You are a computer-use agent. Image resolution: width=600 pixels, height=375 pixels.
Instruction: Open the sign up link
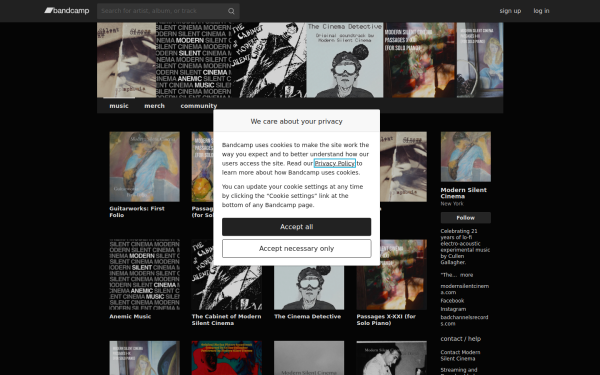pyautogui.click(x=510, y=11)
